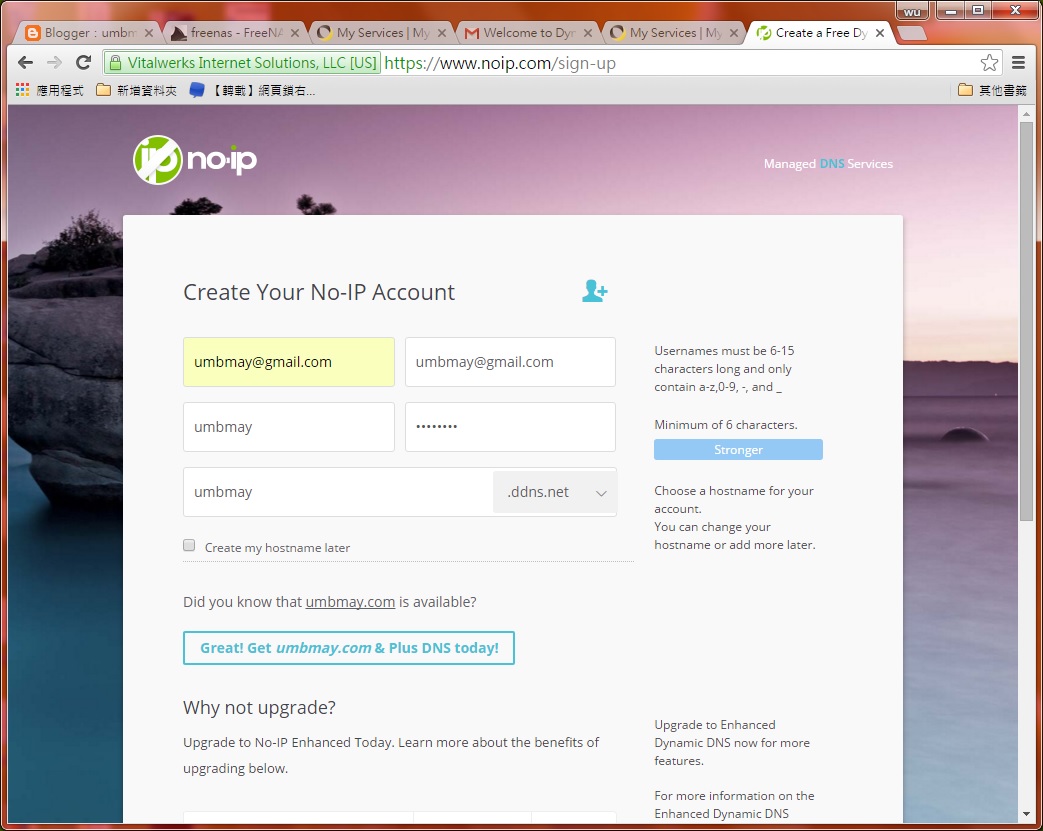Open the apps grid shortcut in bookmarks bar
The height and width of the screenshot is (831, 1043).
click(23, 90)
